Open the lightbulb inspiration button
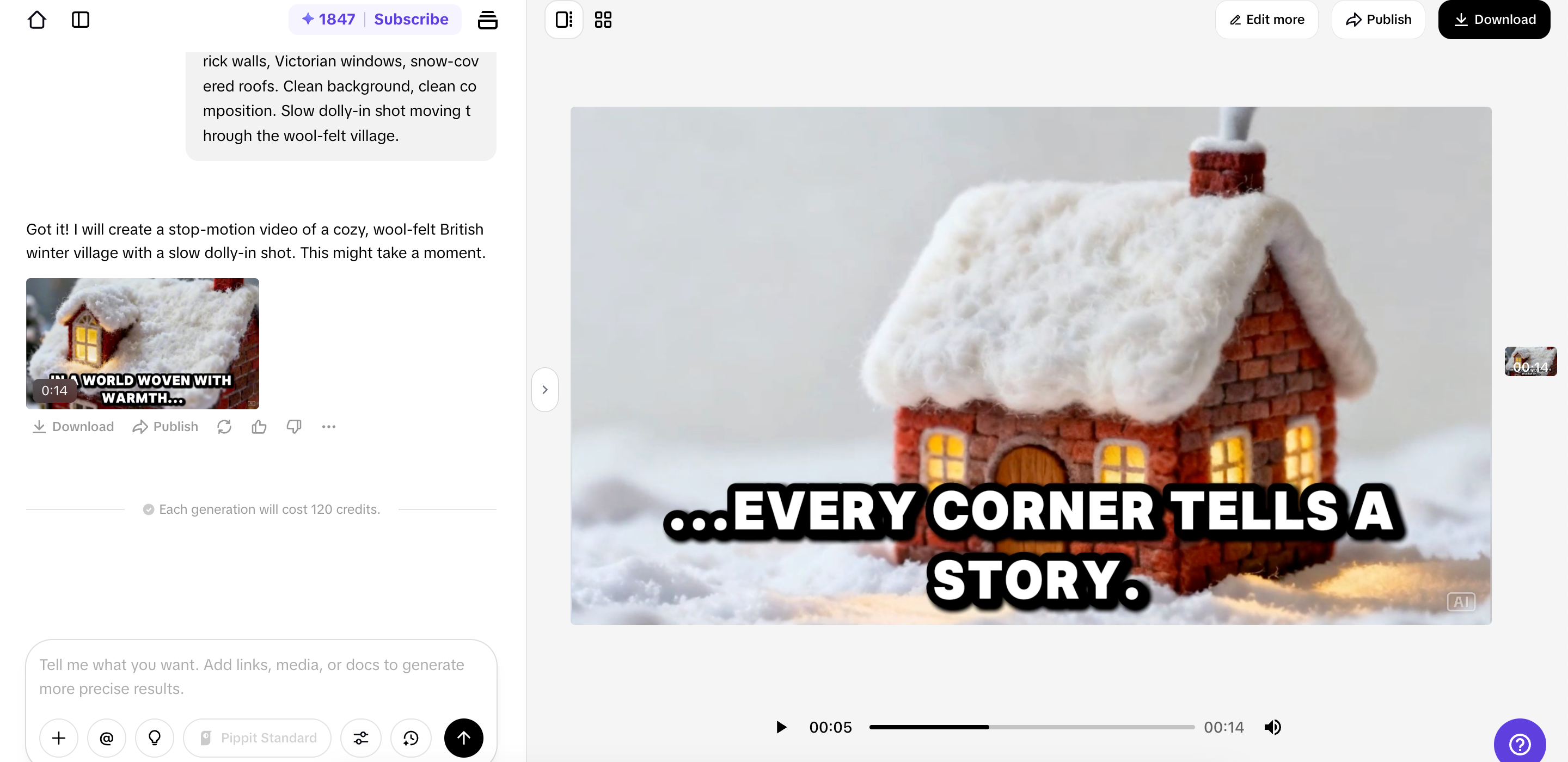 click(x=155, y=738)
